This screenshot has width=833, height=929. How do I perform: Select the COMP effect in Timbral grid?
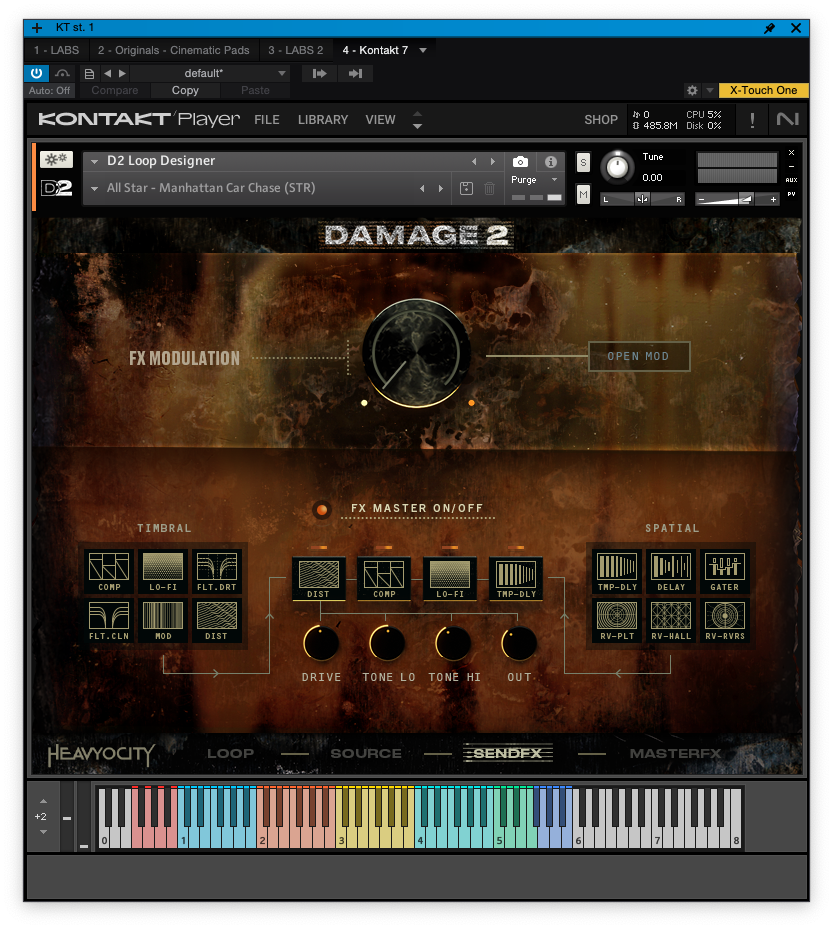pyautogui.click(x=109, y=571)
